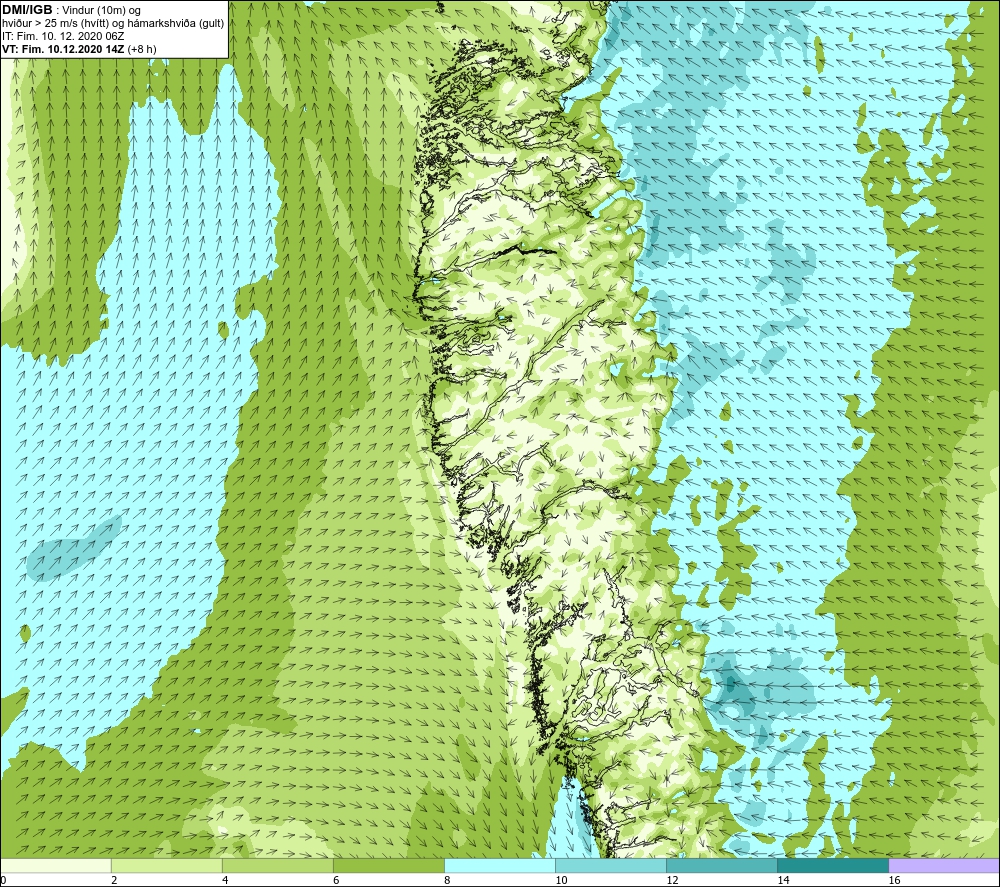
Task: Click the legend label '6'
Action: [336, 881]
